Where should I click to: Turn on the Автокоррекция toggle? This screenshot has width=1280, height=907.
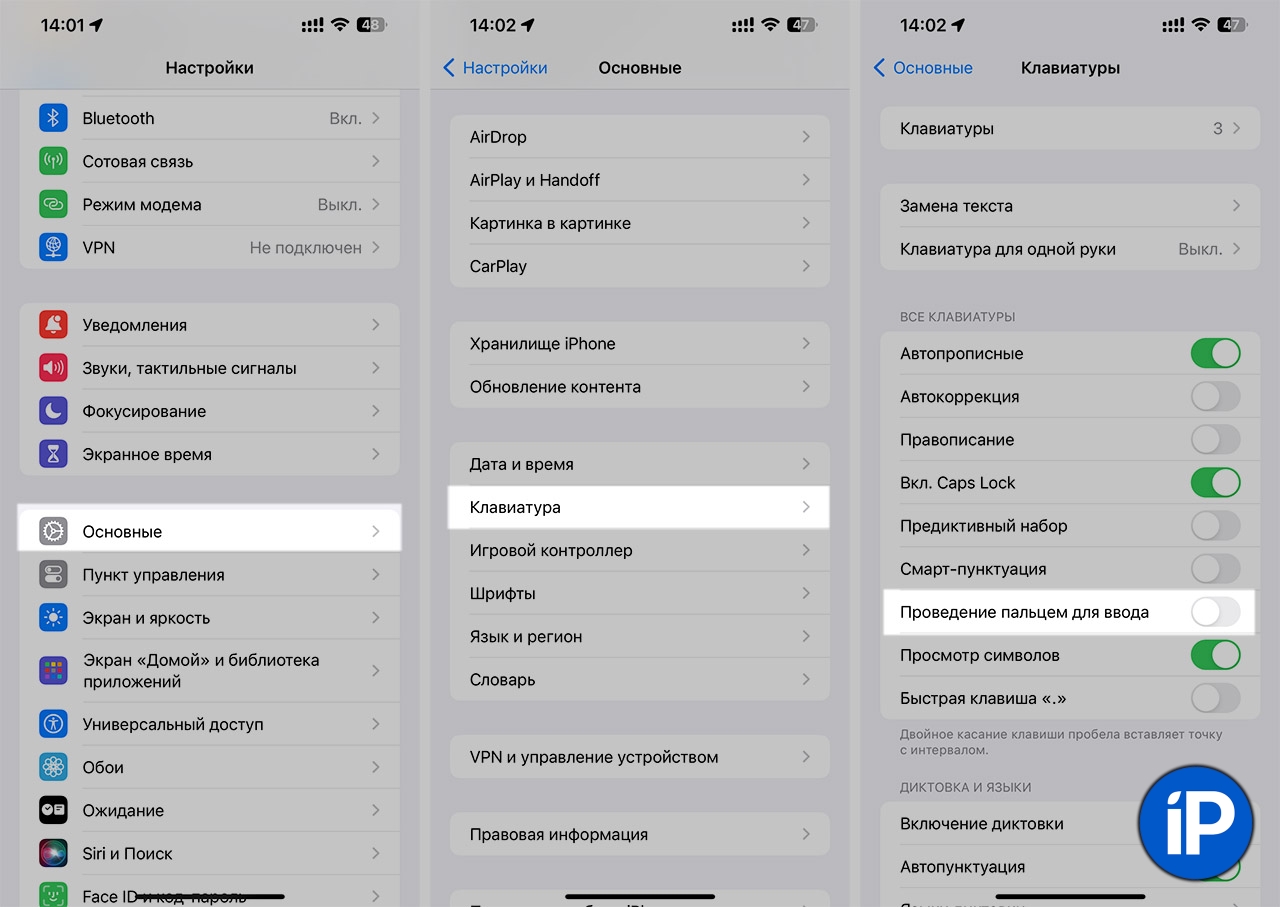(1215, 396)
